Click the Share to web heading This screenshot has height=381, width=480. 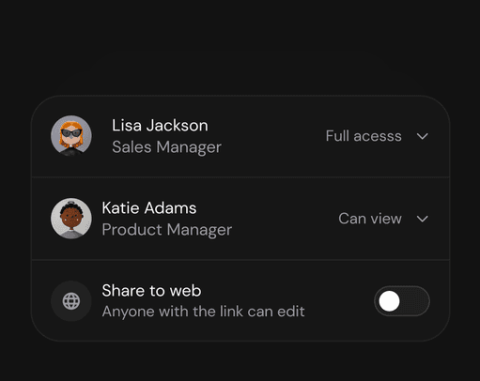(x=152, y=291)
